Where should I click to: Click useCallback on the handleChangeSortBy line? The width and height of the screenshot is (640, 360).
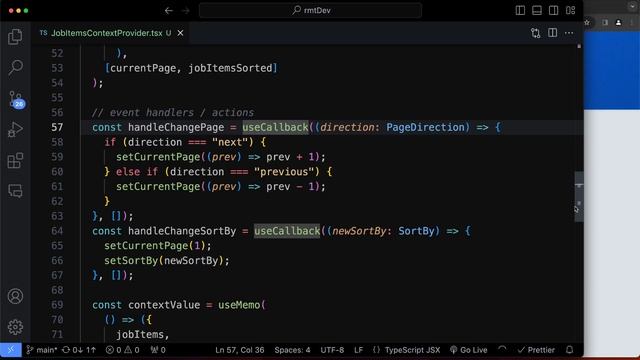click(287, 231)
